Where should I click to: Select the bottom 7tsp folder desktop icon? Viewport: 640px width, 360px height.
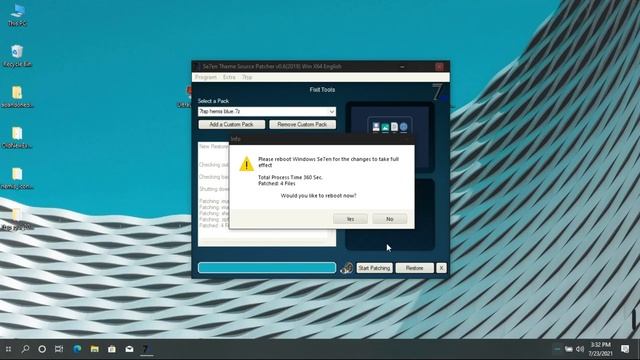point(17,219)
